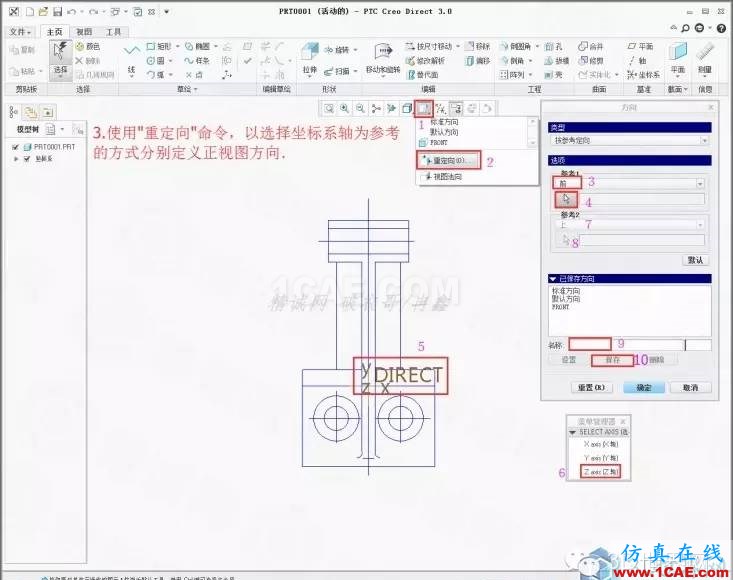Expand the 按尺寸移动 dropdown arrow
Screen dimensions: 733x580
coord(458,46)
